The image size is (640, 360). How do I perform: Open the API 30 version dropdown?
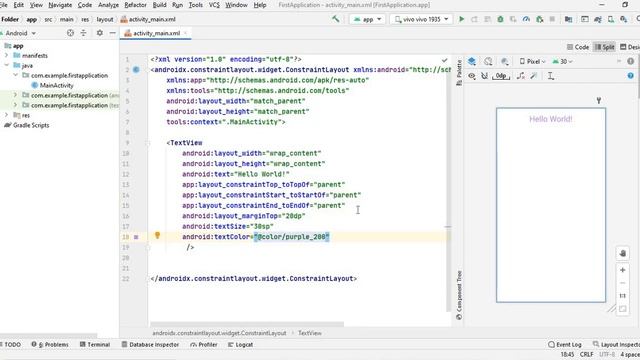(562, 62)
